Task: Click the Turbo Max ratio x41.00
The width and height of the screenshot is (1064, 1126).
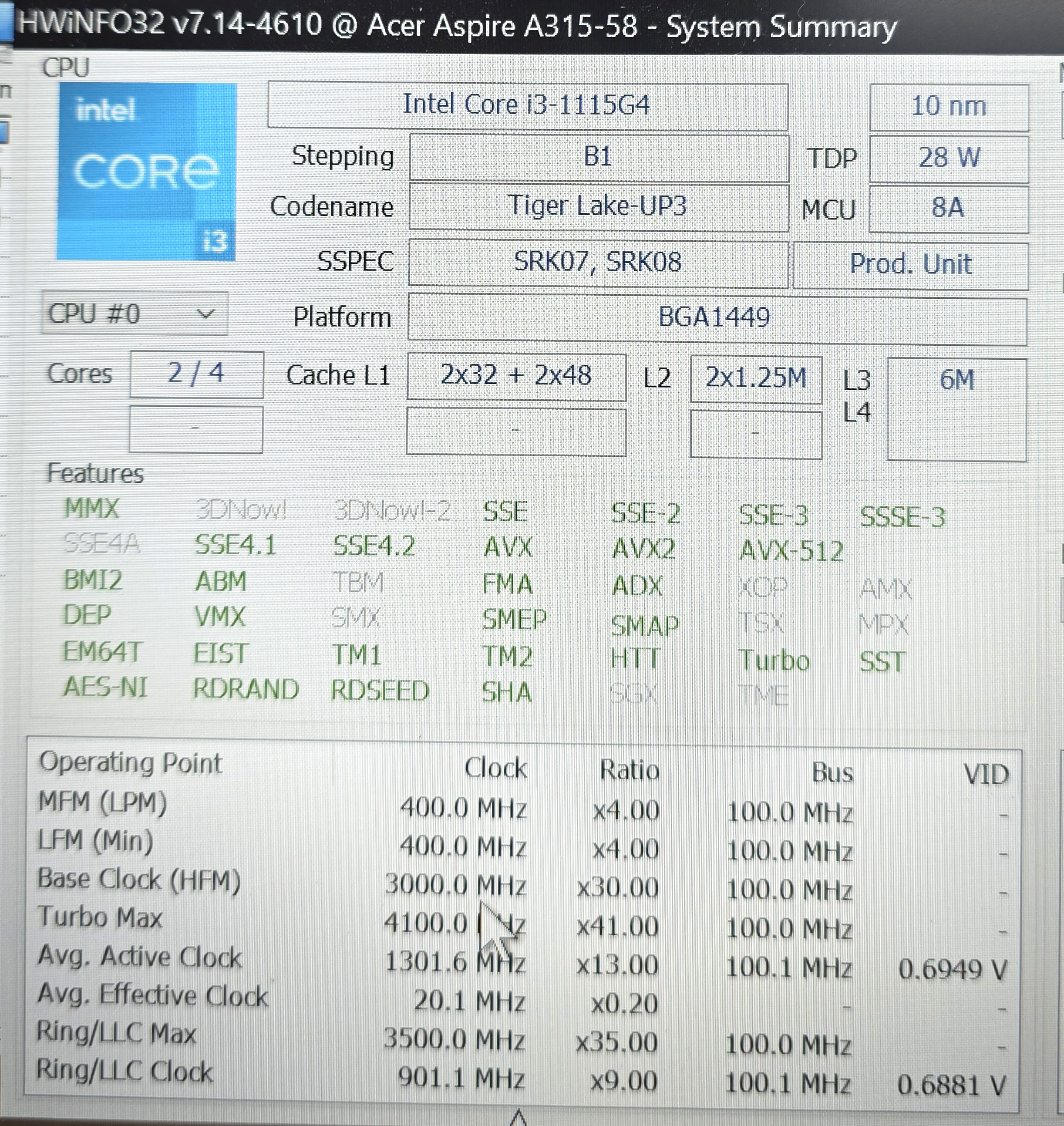Action: (617, 927)
